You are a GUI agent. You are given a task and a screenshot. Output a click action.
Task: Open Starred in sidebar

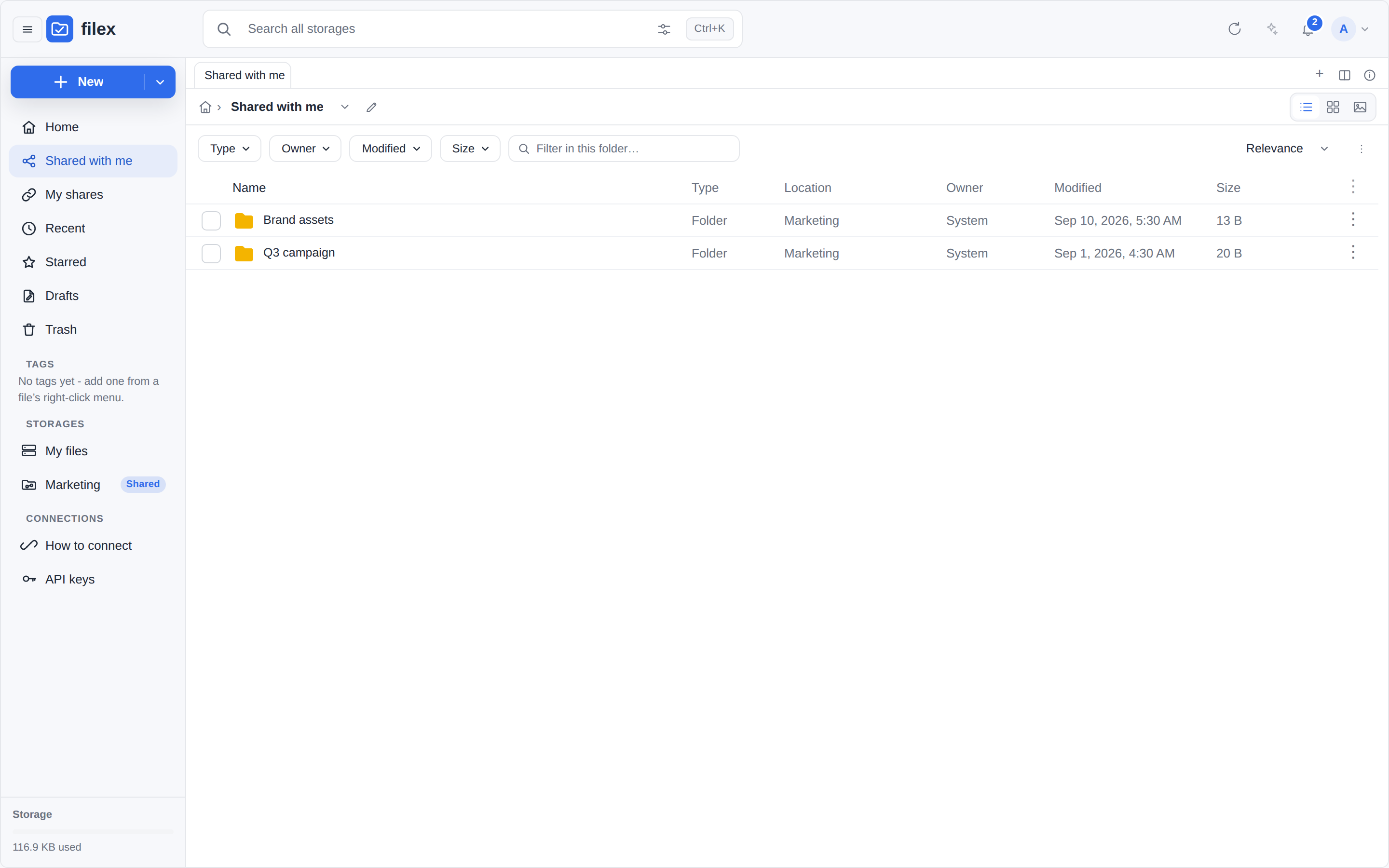coord(93,262)
